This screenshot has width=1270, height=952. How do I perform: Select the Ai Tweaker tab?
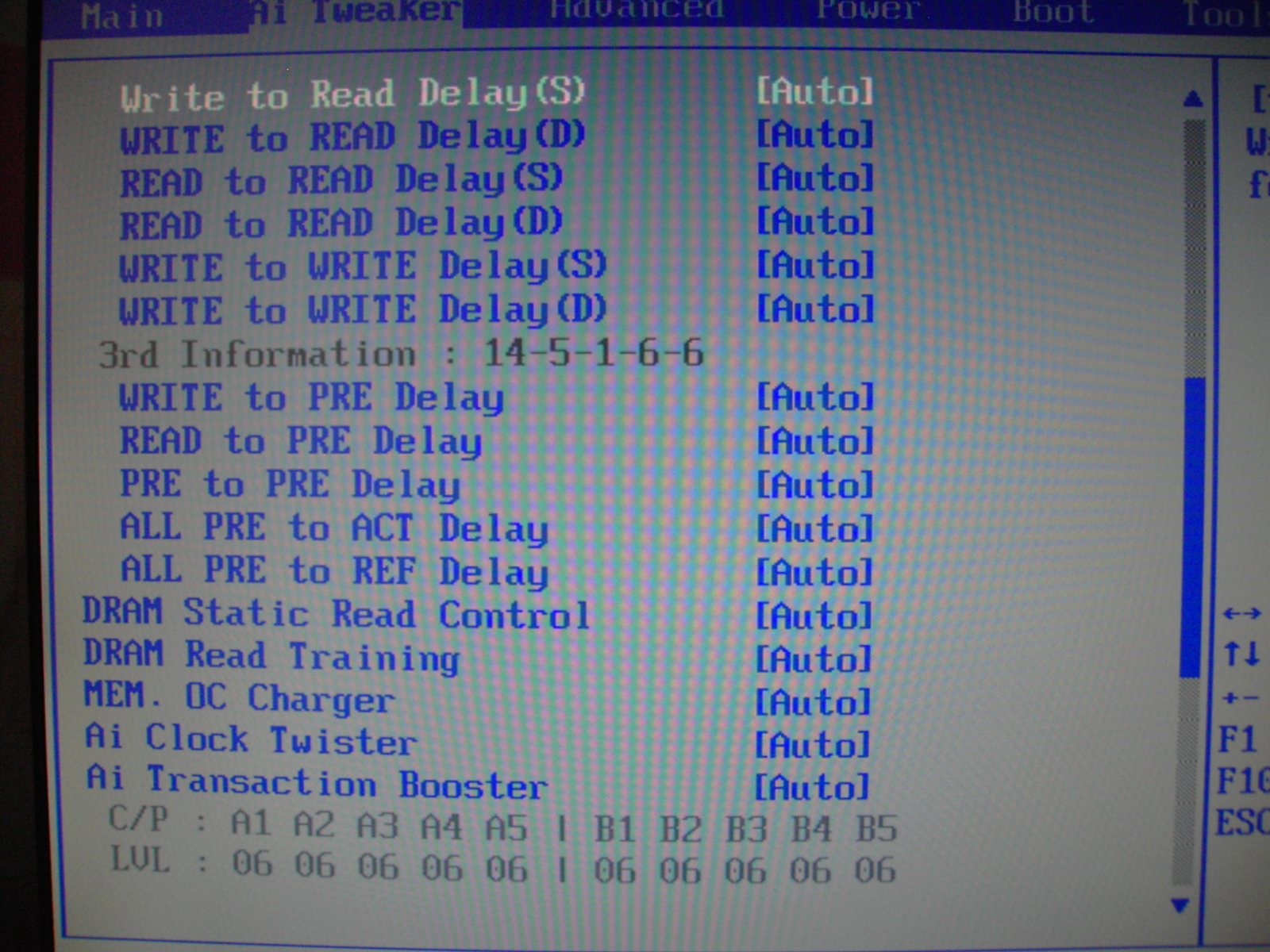(x=355, y=13)
